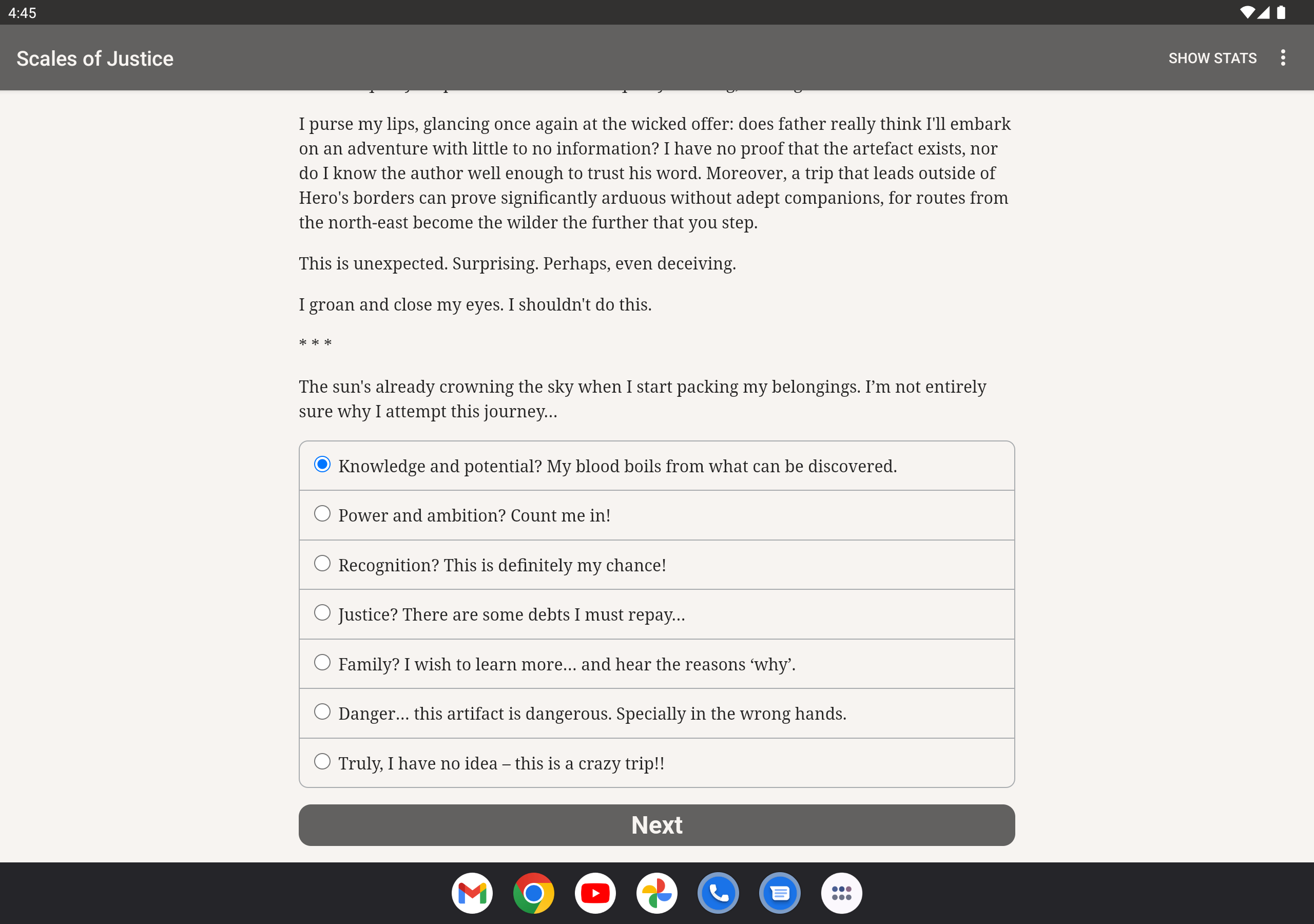Open Google Photos from the dock

click(x=656, y=893)
